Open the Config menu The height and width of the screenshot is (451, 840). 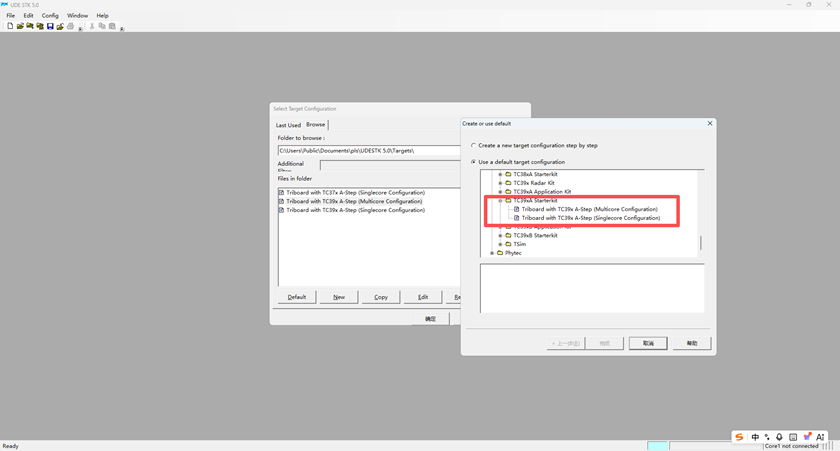[50, 16]
